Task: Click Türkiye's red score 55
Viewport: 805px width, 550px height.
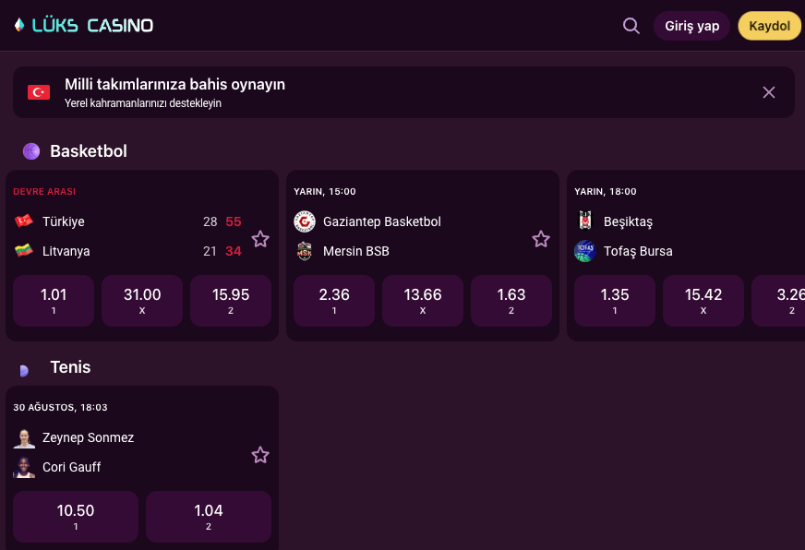Action: click(x=233, y=222)
